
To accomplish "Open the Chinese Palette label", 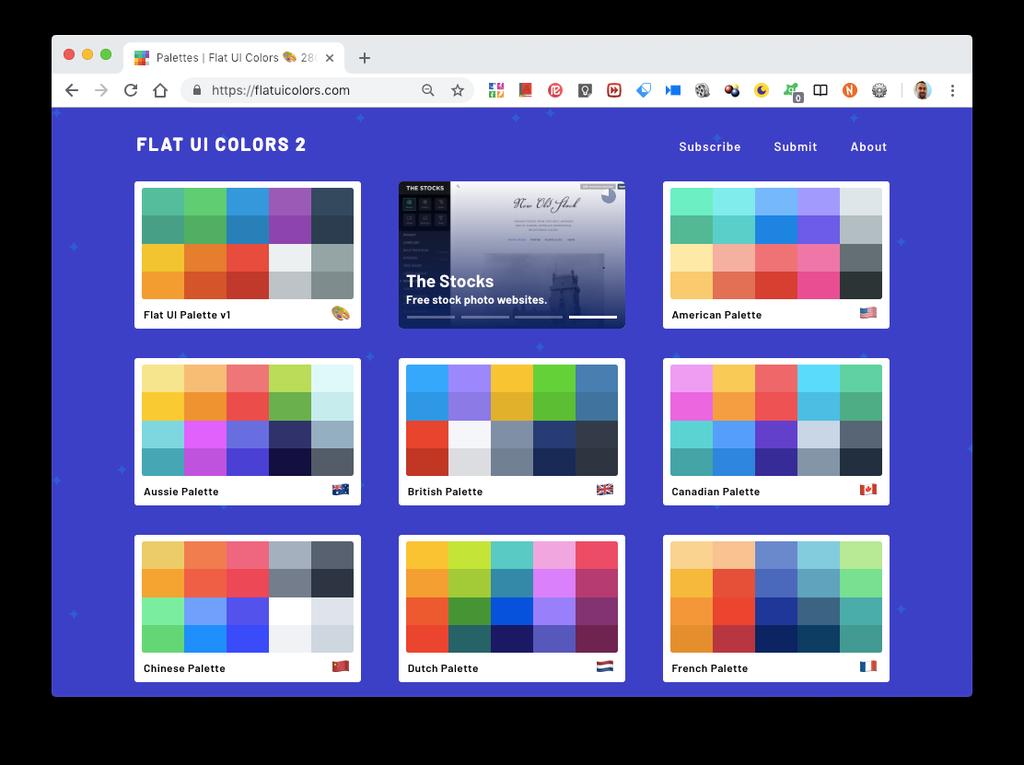I will (184, 668).
